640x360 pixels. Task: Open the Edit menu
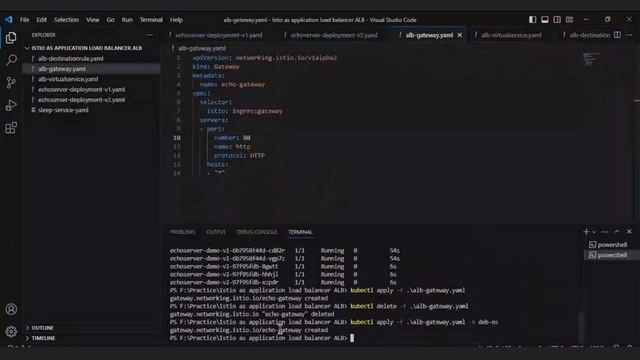click(41, 20)
